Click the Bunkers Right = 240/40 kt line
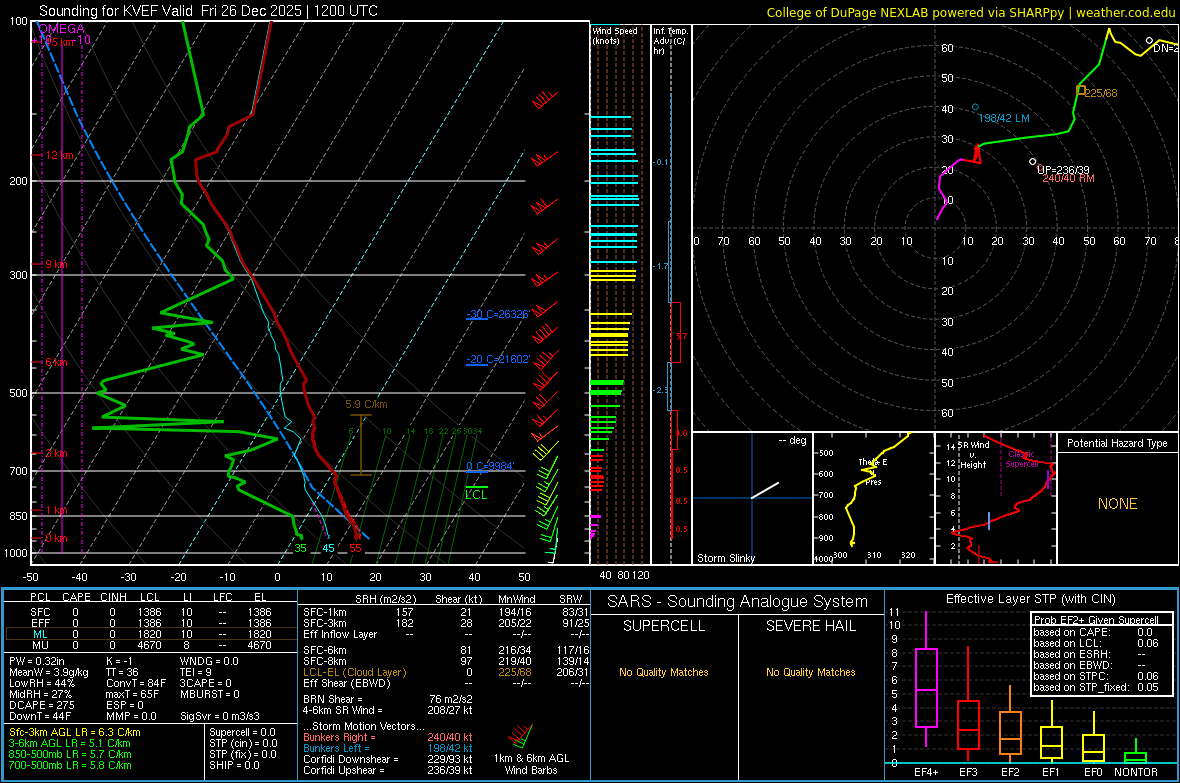This screenshot has height=783, width=1180. [388, 737]
